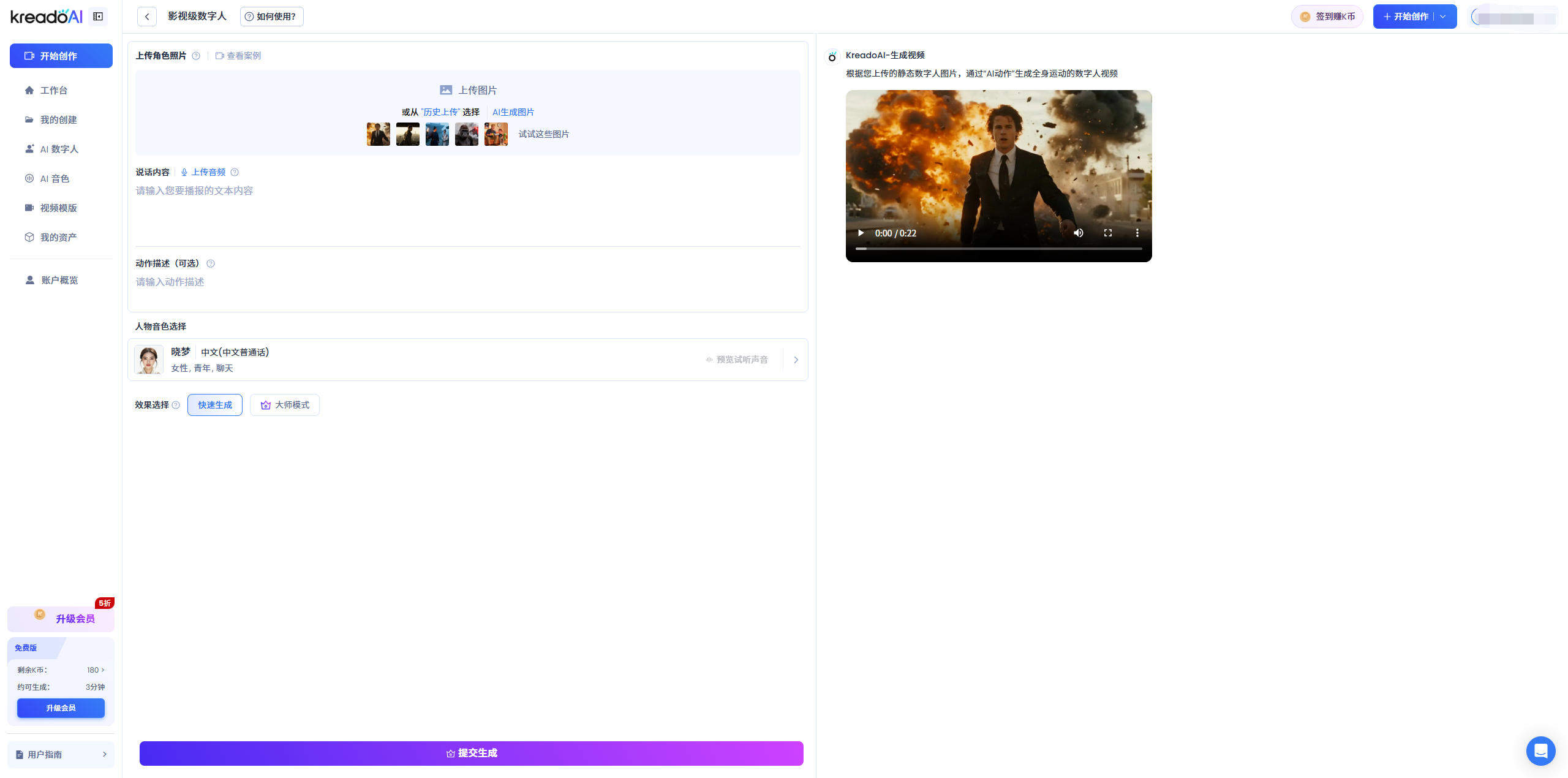Click the folder icon next to 我的创建
The width and height of the screenshot is (1568, 778).
[29, 119]
